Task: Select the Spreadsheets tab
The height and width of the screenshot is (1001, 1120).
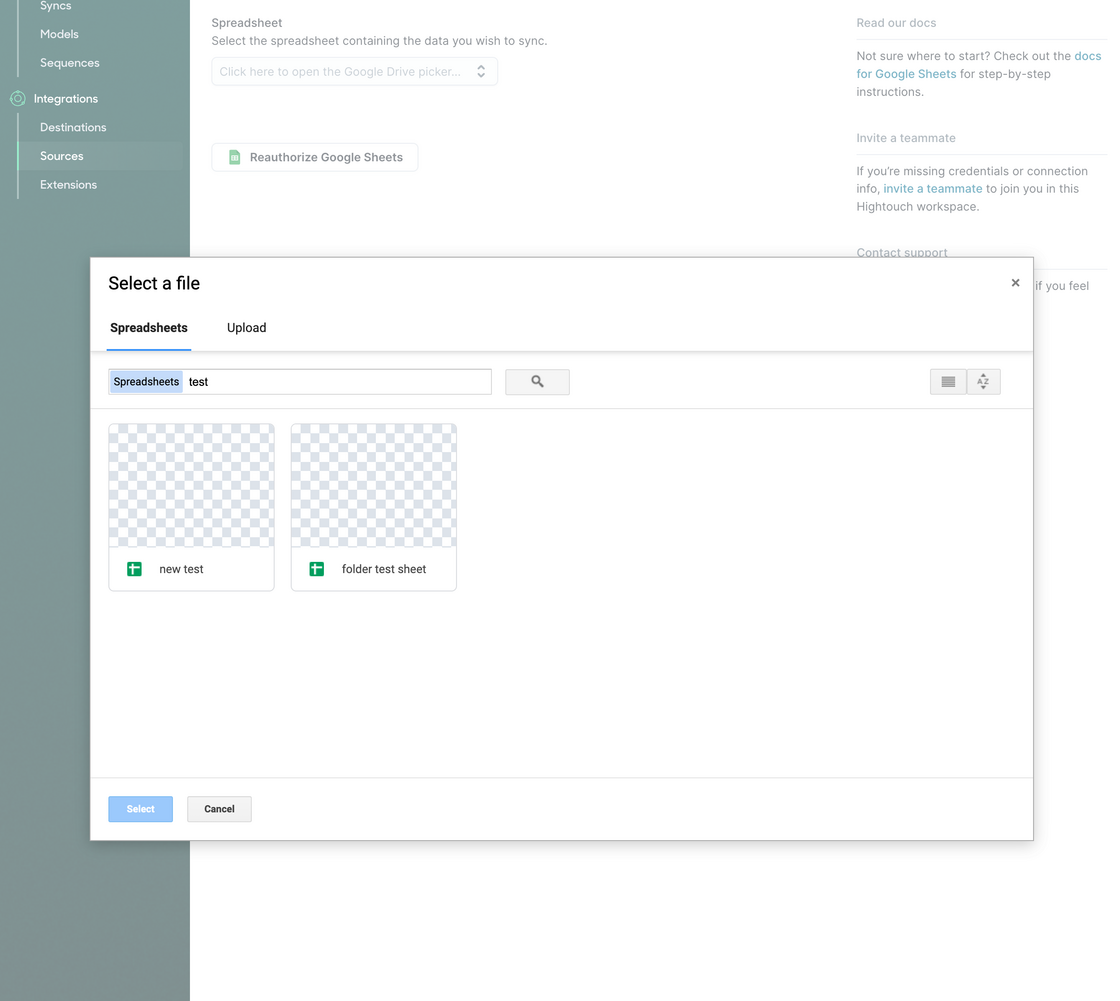Action: 149,328
